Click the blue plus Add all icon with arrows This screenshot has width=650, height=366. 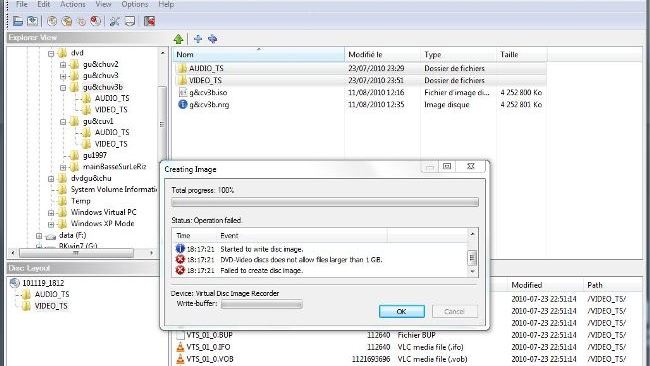click(213, 39)
